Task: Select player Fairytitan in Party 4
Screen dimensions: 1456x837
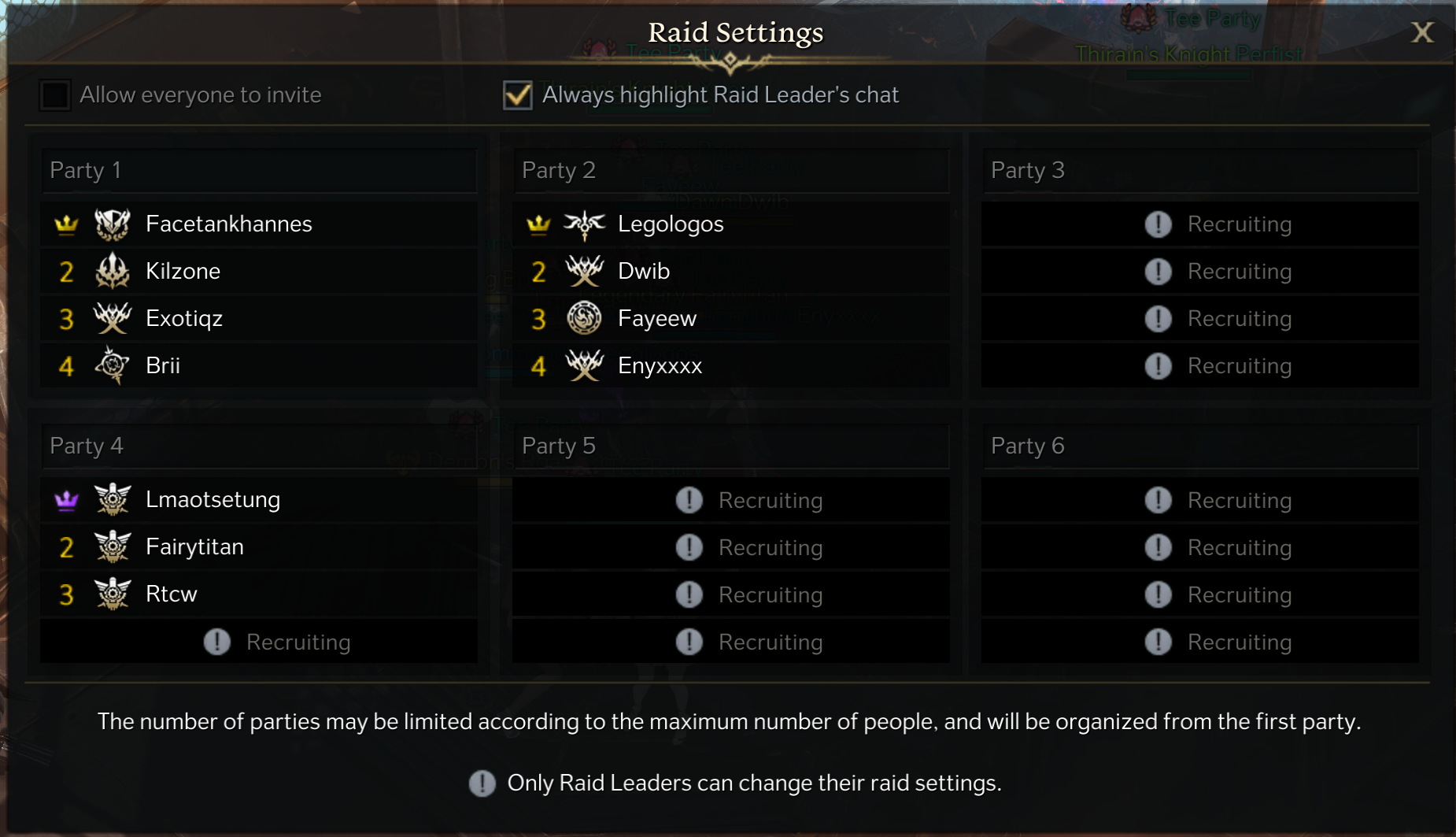Action: pos(194,546)
